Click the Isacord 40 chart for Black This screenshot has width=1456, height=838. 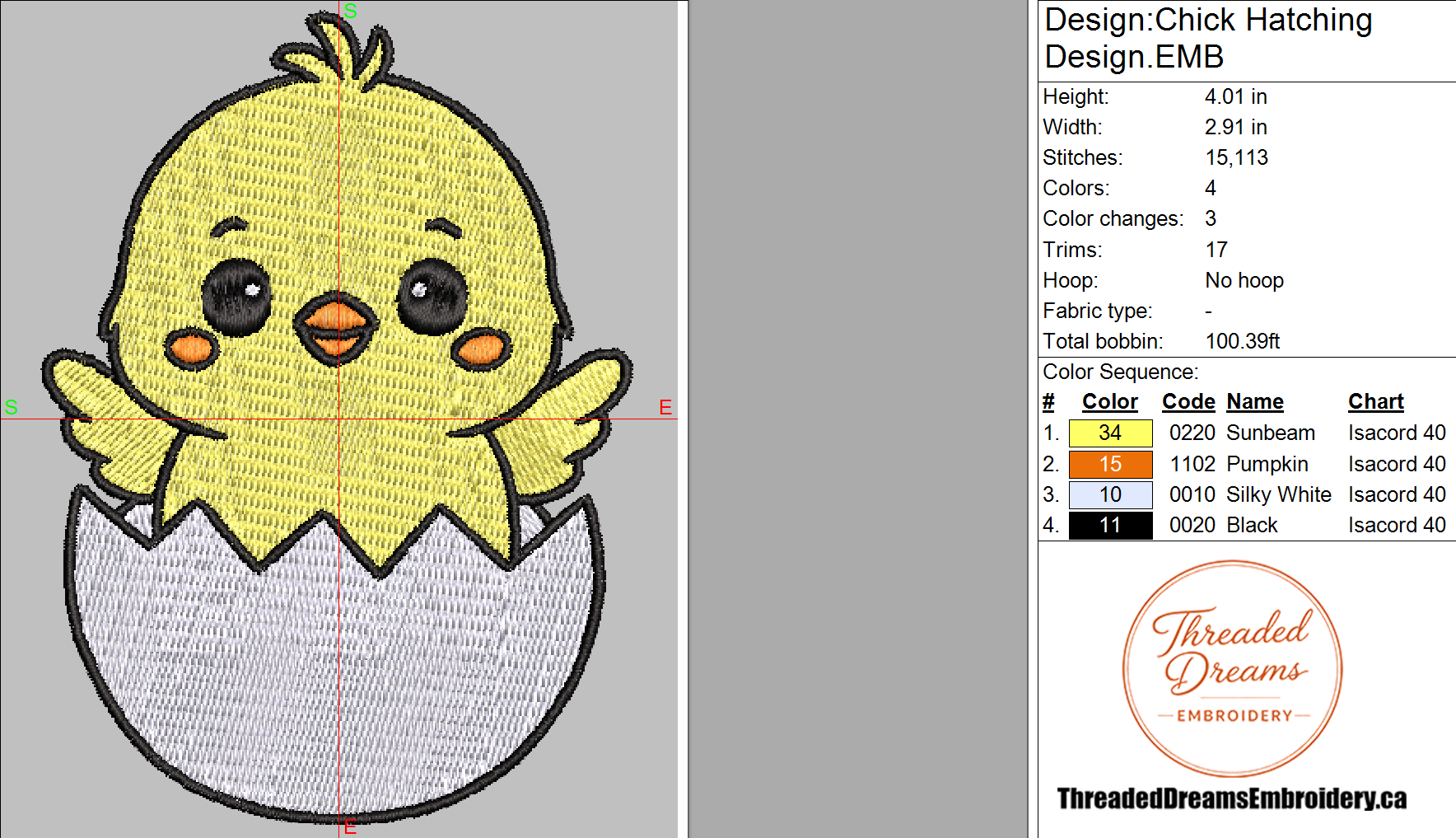point(1397,525)
